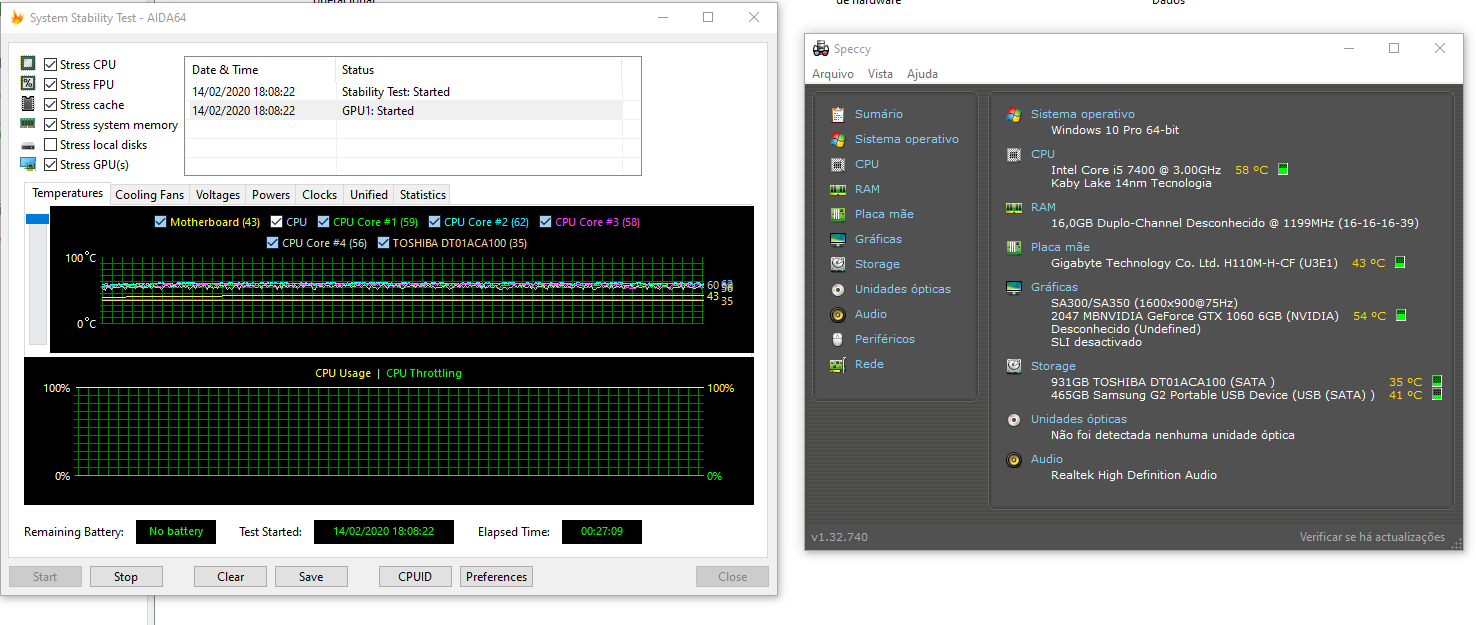The width and height of the screenshot is (1476, 625).
Task: Enable Stress local disks checkbox
Action: (x=51, y=144)
